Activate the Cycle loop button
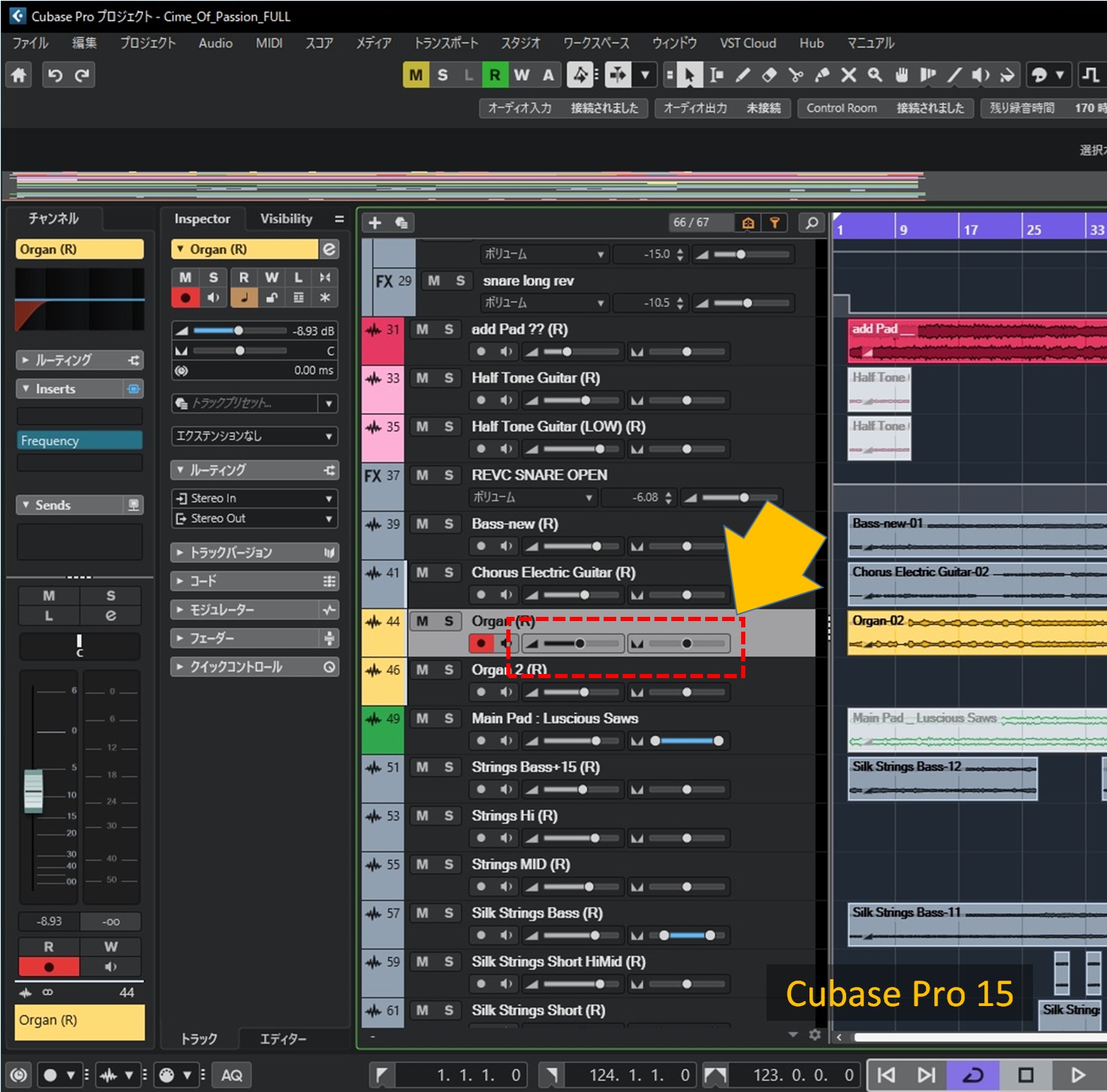Image resolution: width=1107 pixels, height=1092 pixels. (x=974, y=1075)
